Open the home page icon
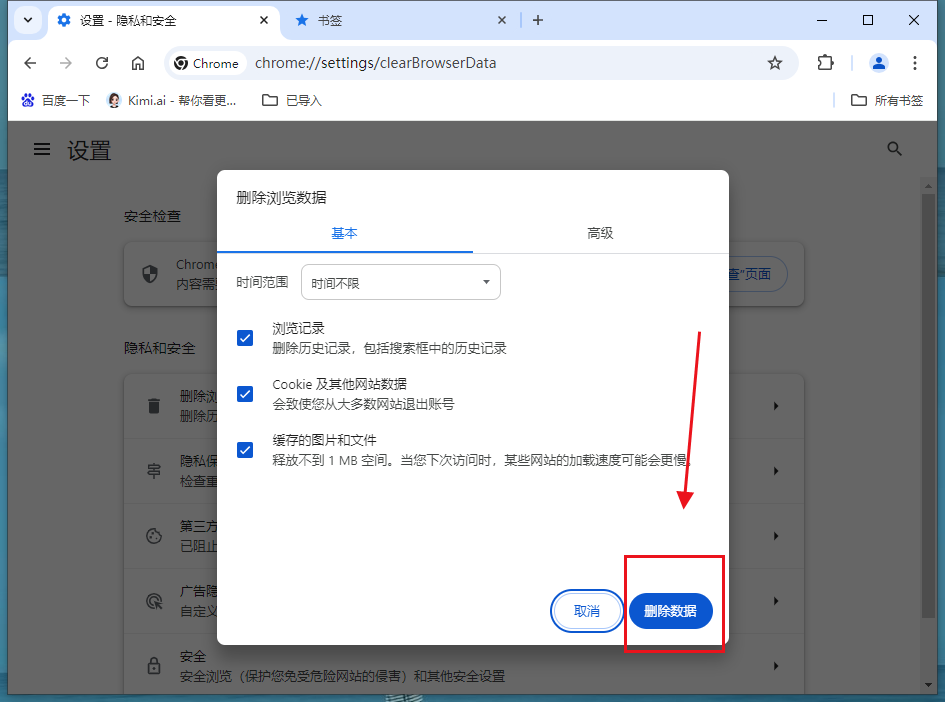 (x=138, y=63)
